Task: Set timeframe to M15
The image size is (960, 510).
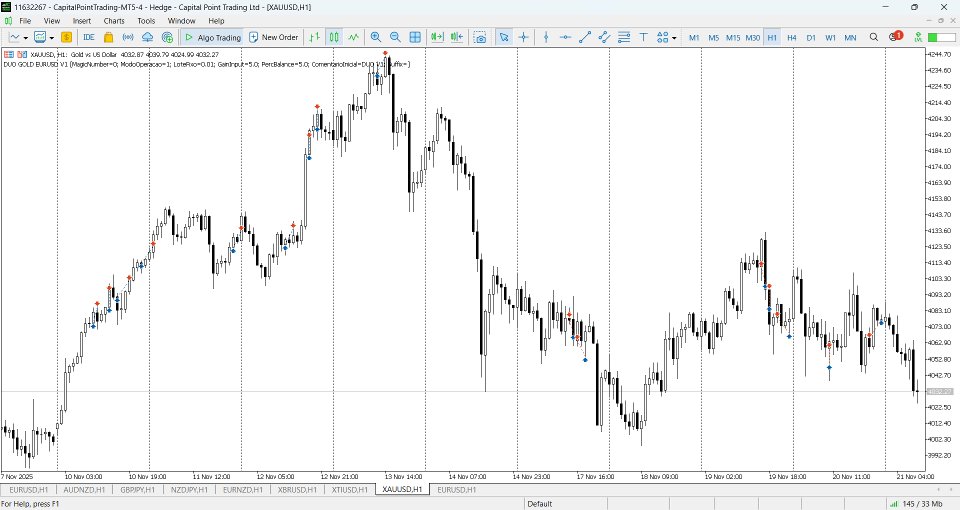Action: tap(733, 37)
